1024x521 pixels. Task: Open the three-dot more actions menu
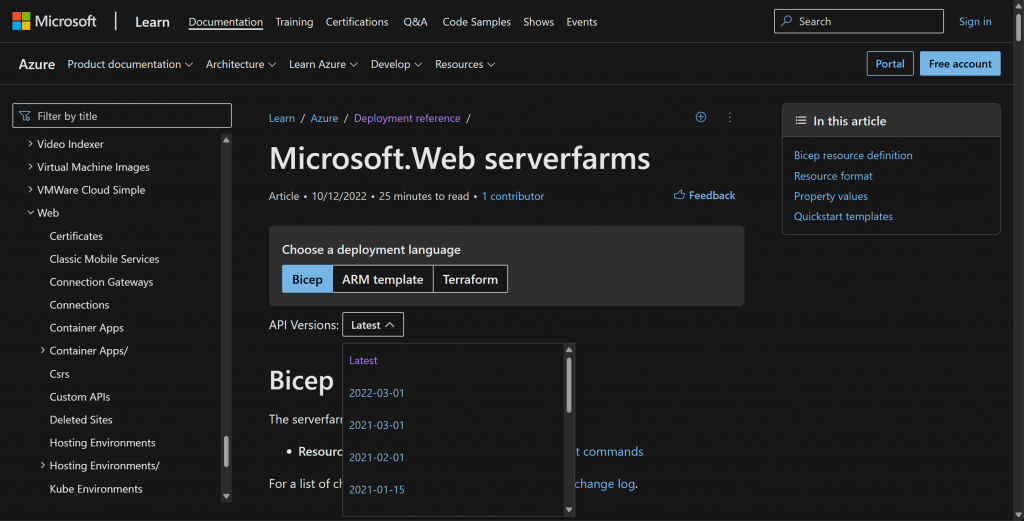click(729, 117)
